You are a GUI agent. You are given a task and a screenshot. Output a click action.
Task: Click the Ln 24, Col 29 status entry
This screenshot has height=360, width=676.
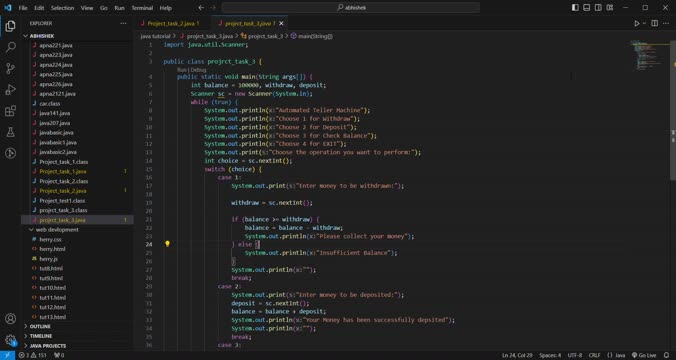coord(516,355)
